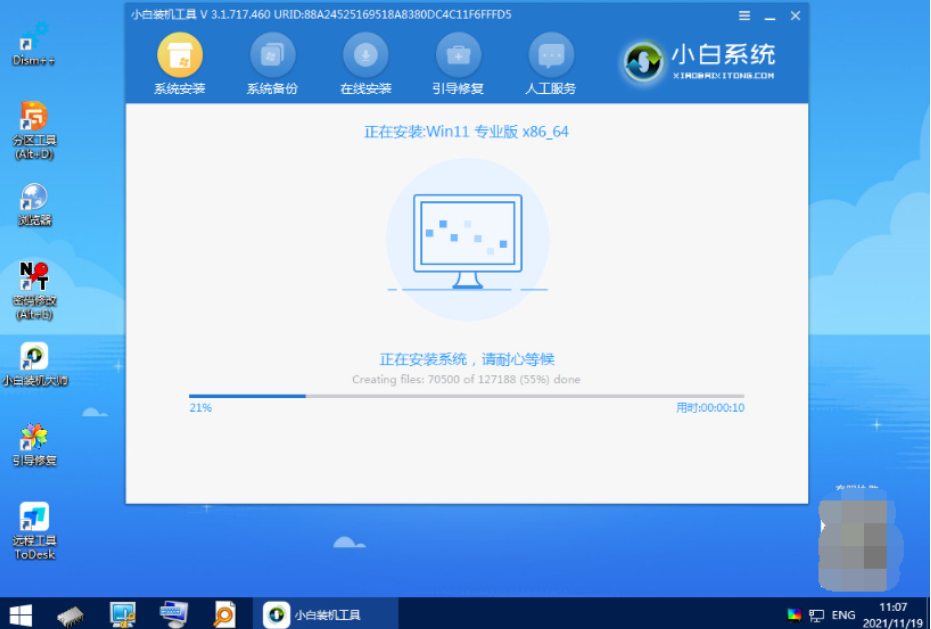931x629 pixels.
Task: Click the monitor illustration in the center
Action: coord(468,241)
